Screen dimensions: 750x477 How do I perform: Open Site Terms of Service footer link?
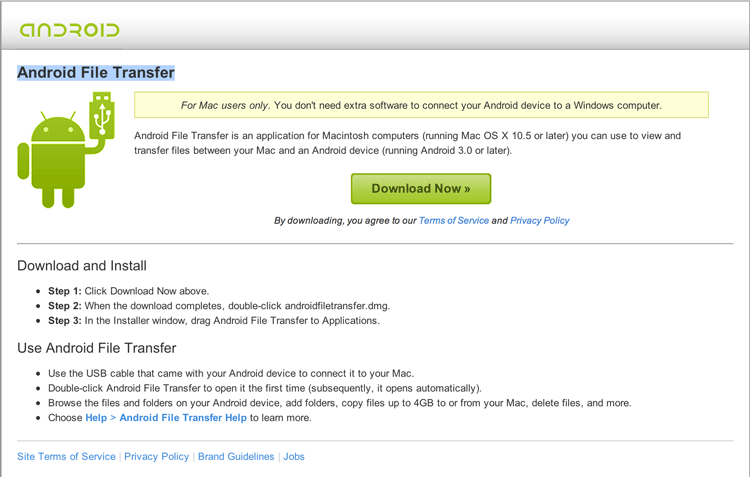point(66,456)
